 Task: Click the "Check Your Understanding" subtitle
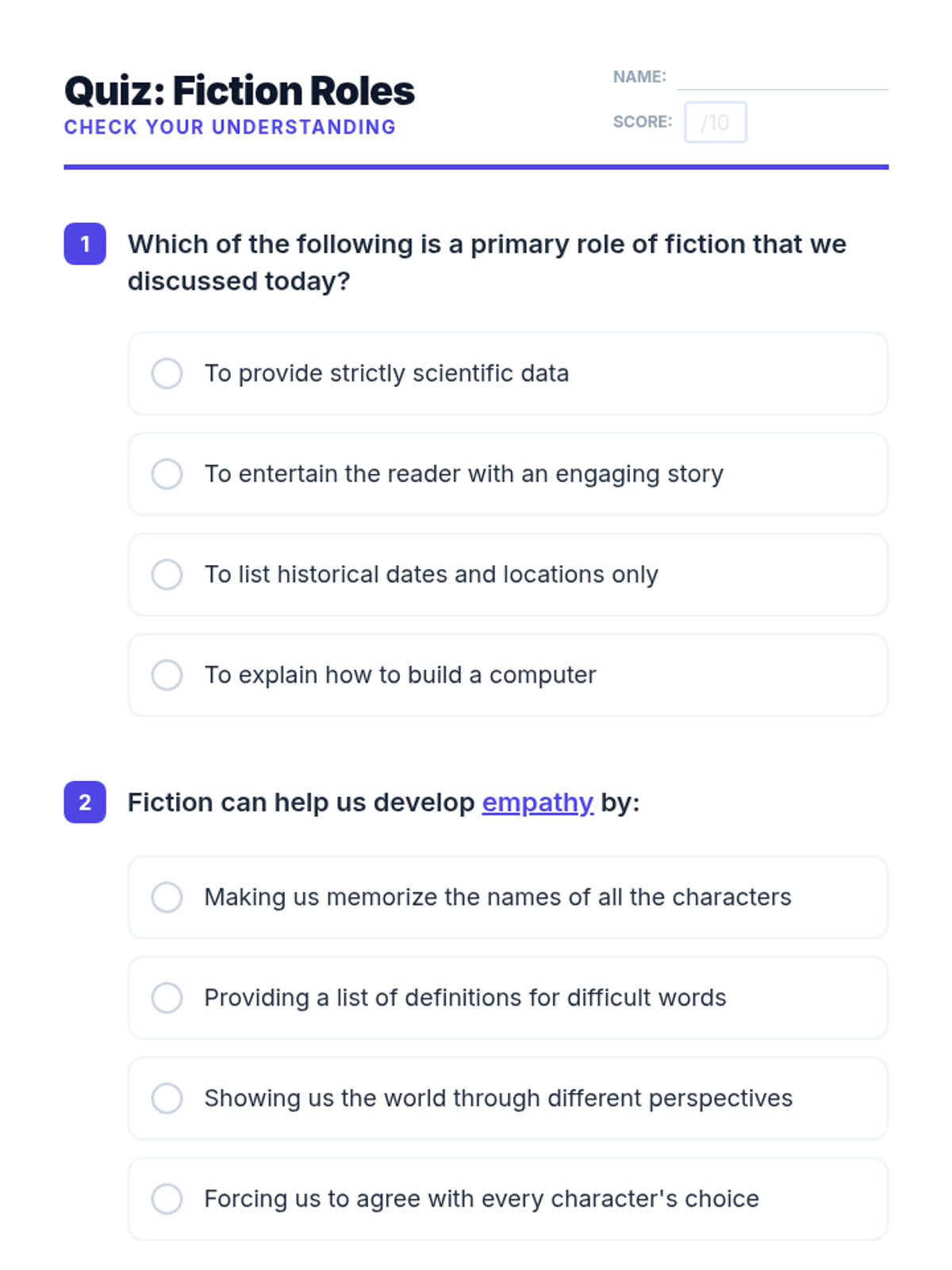point(229,127)
